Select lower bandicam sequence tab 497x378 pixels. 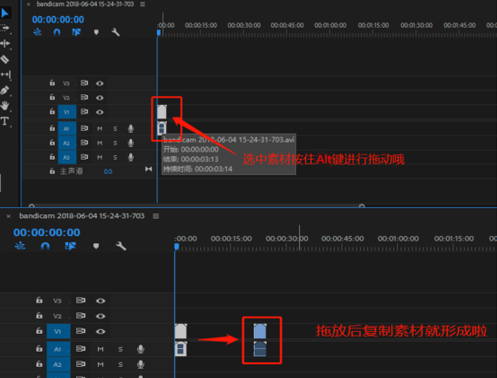point(82,216)
